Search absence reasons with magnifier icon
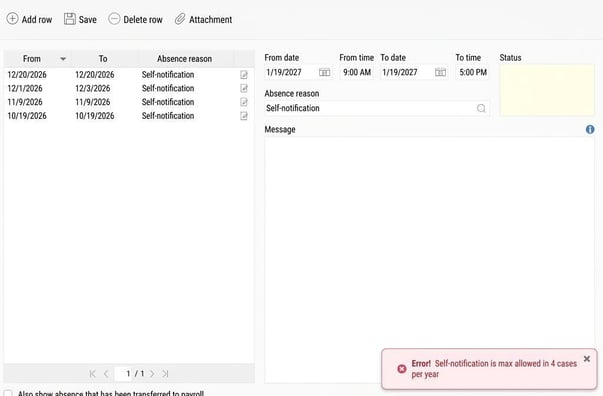 pos(481,108)
